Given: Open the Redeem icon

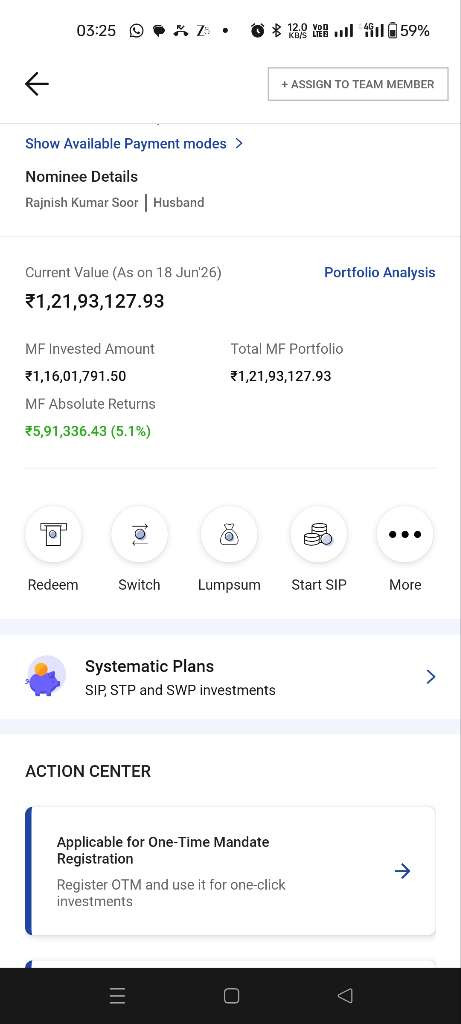Looking at the screenshot, I should (x=53, y=534).
